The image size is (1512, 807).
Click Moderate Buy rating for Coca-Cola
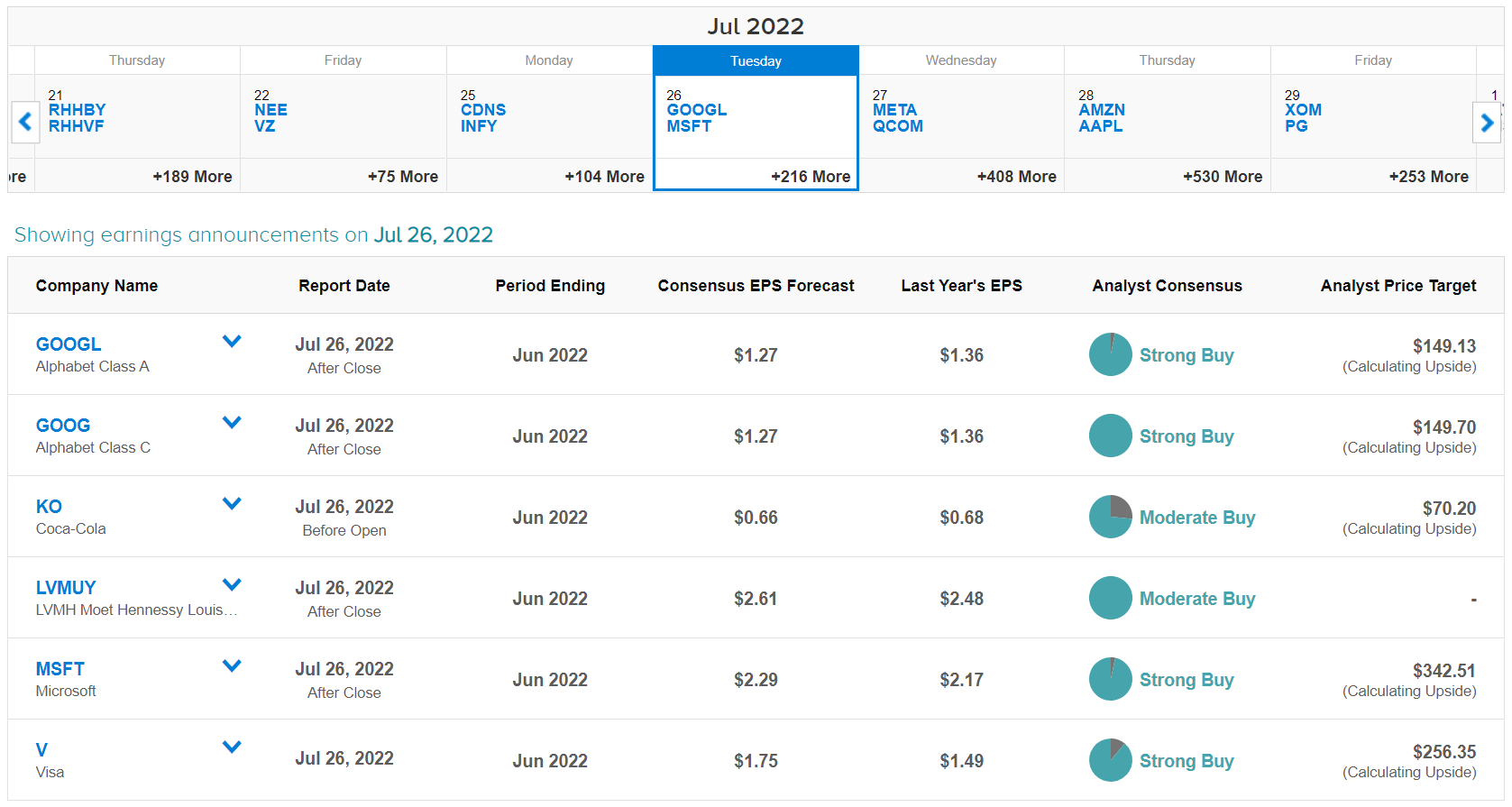[1197, 518]
